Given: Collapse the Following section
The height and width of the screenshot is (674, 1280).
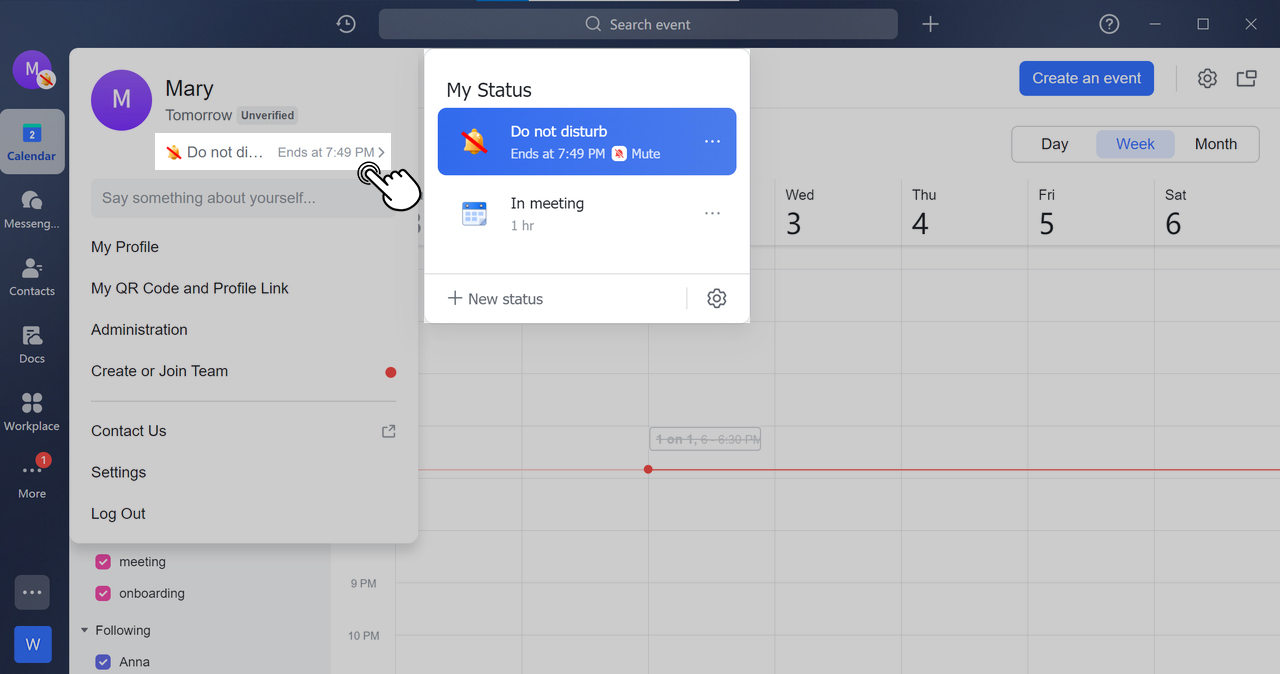Looking at the screenshot, I should coord(84,630).
